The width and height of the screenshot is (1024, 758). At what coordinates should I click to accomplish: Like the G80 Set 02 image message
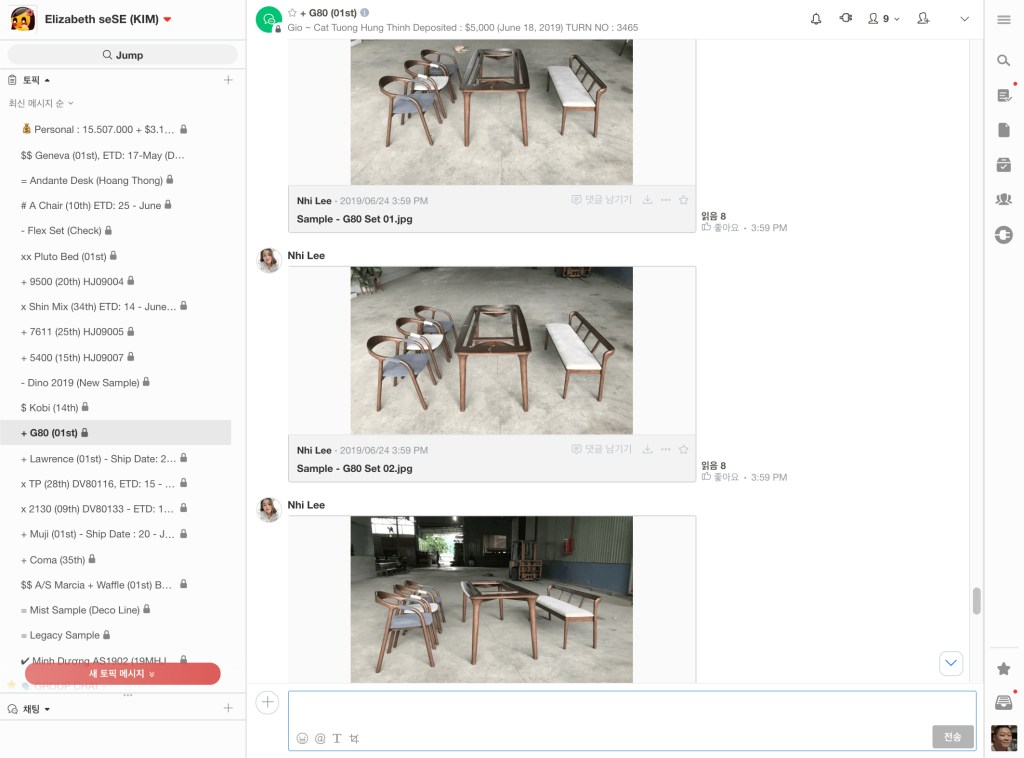[x=720, y=477]
